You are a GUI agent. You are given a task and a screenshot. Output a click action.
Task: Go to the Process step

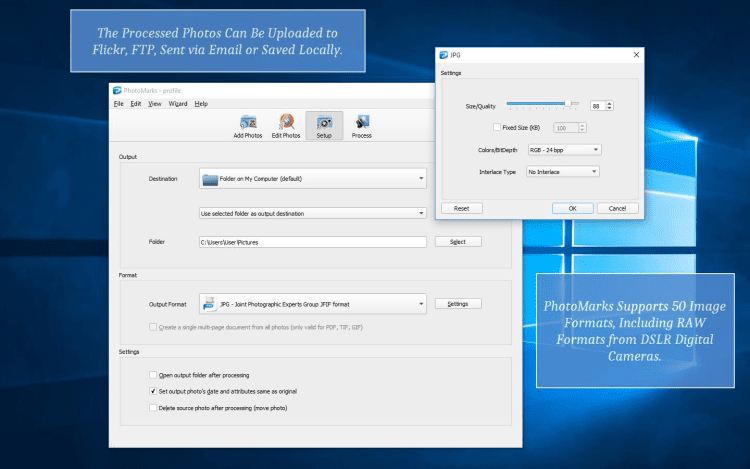click(x=362, y=126)
